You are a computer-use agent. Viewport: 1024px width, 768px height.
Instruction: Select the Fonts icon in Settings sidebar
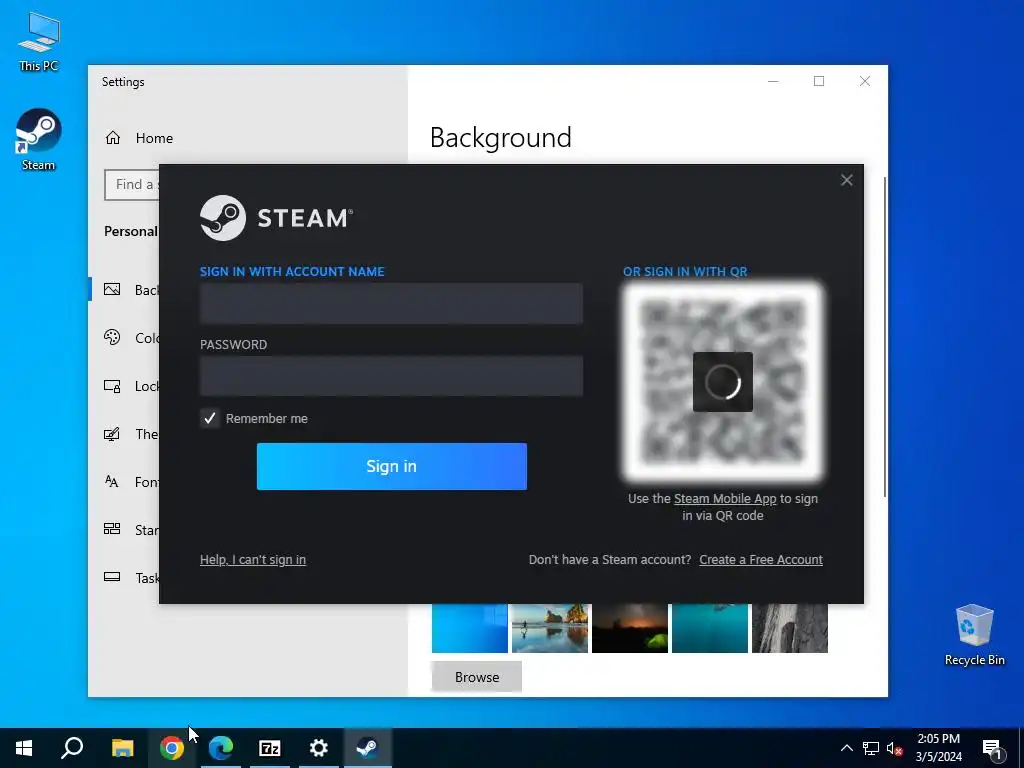[x=112, y=482]
